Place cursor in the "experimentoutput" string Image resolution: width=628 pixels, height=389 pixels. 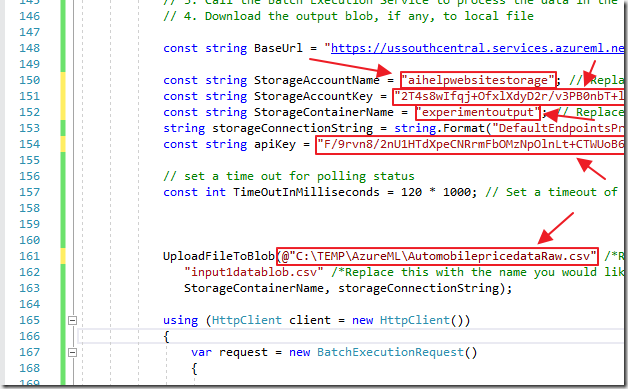478,112
